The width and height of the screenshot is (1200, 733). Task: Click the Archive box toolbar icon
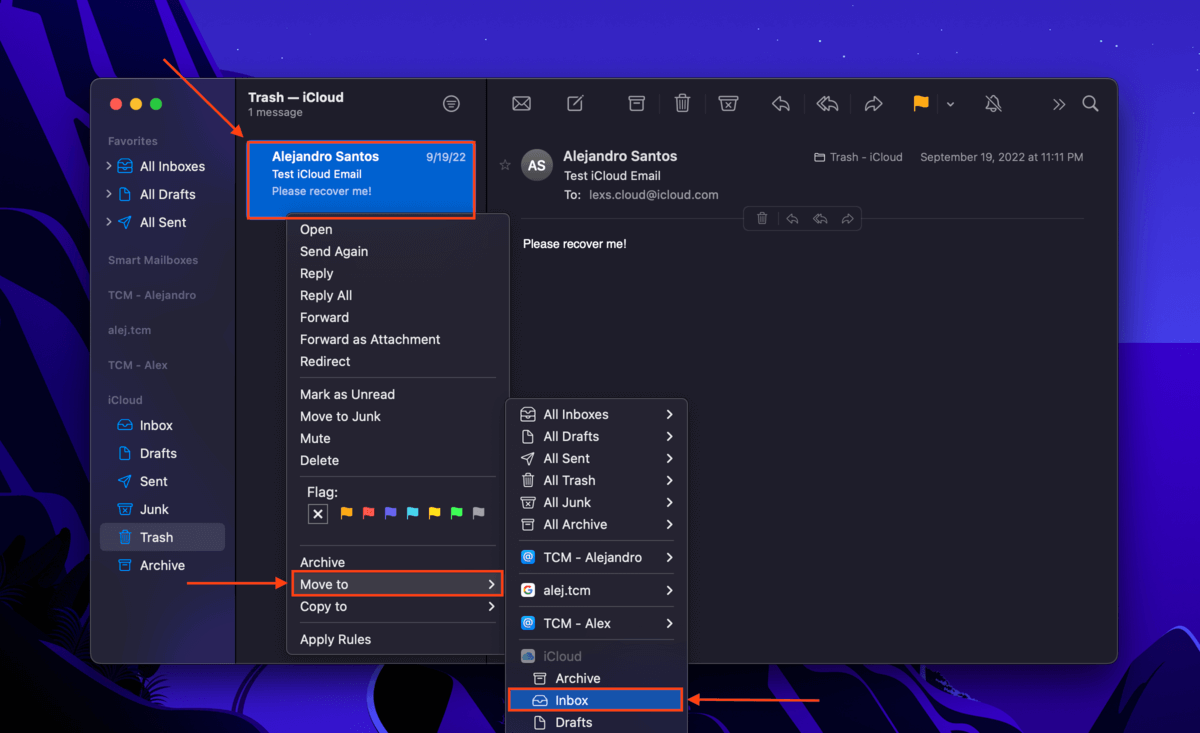tap(636, 103)
